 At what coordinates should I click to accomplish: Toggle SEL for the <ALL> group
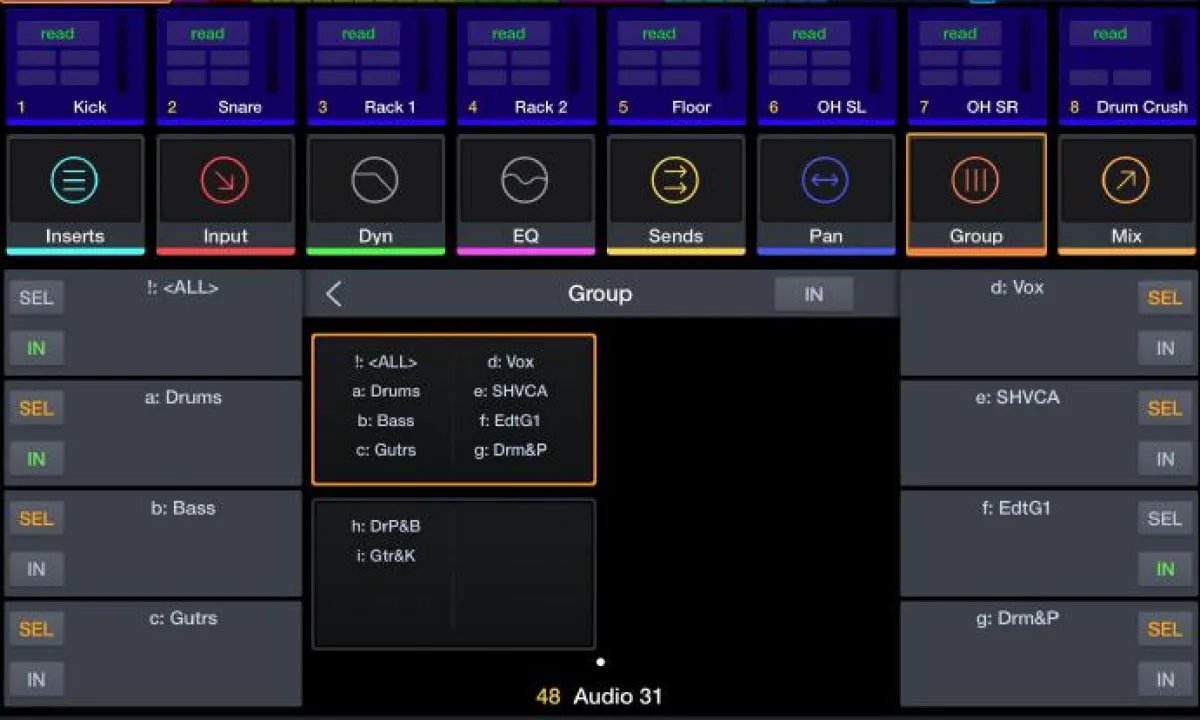(x=36, y=297)
